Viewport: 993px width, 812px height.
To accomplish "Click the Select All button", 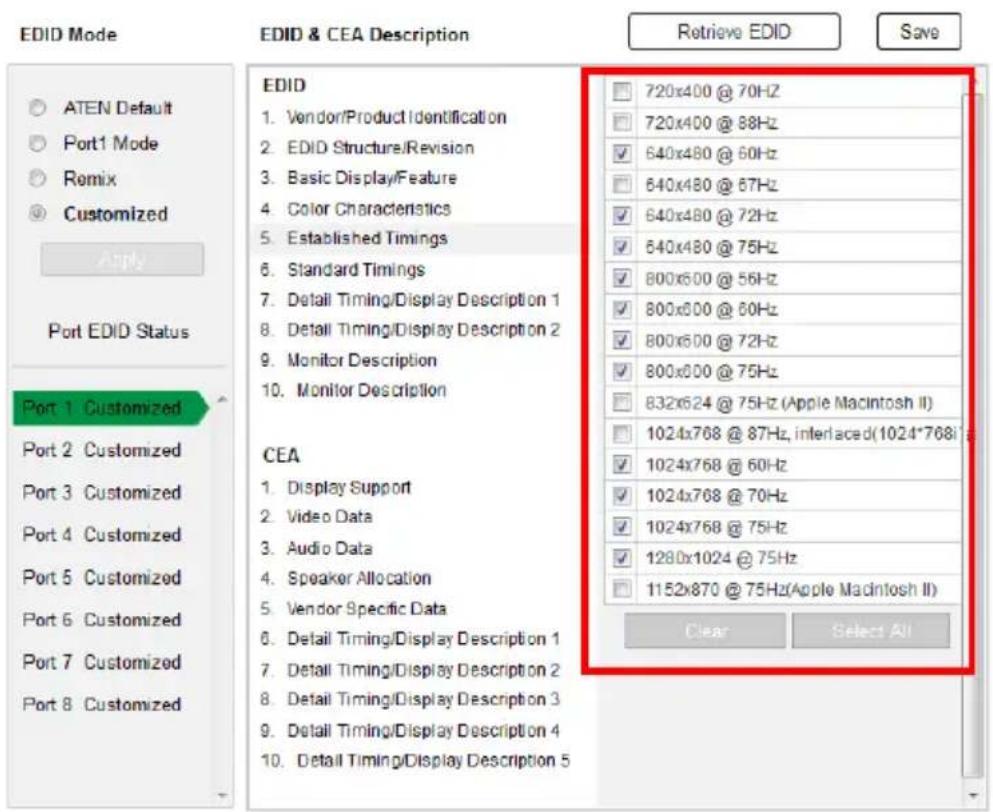I will click(871, 631).
